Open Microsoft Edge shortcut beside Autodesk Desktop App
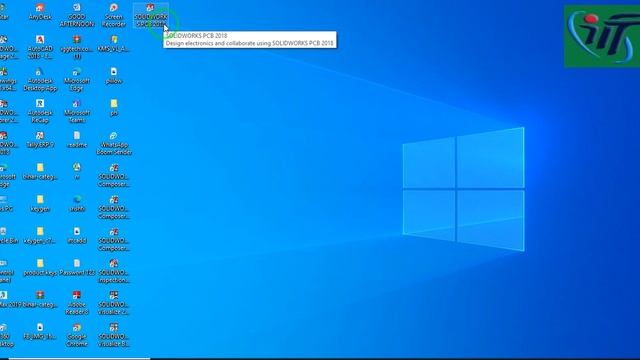The image size is (640, 360). [x=77, y=79]
